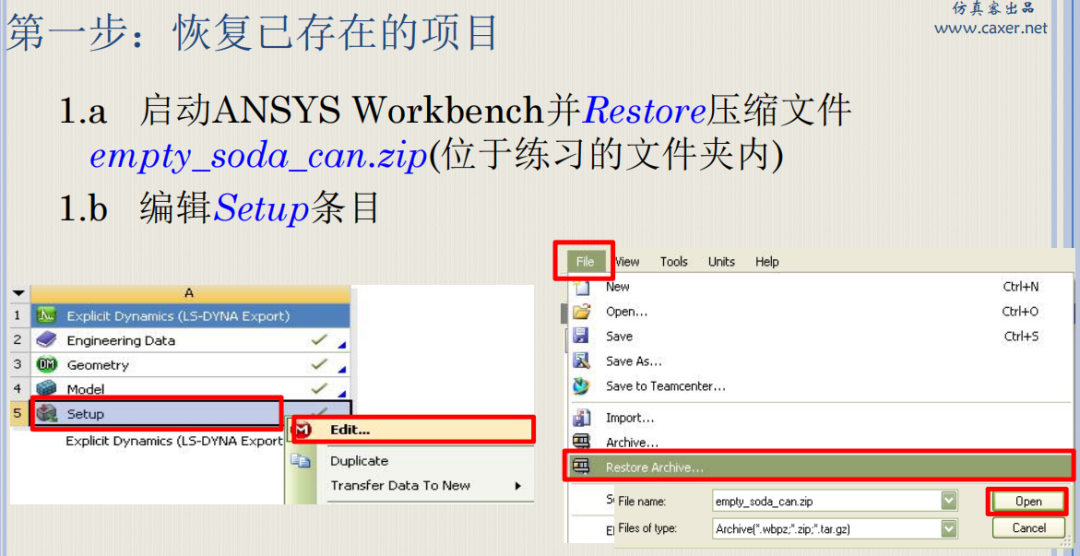This screenshot has width=1080, height=556.
Task: Click the Setup cell icon
Action: tap(46, 413)
